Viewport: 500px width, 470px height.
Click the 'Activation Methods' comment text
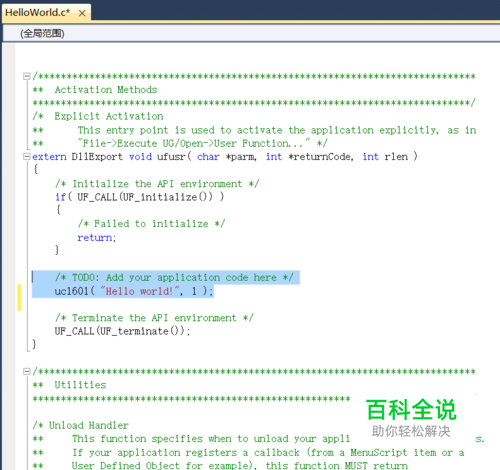pyautogui.click(x=106, y=90)
